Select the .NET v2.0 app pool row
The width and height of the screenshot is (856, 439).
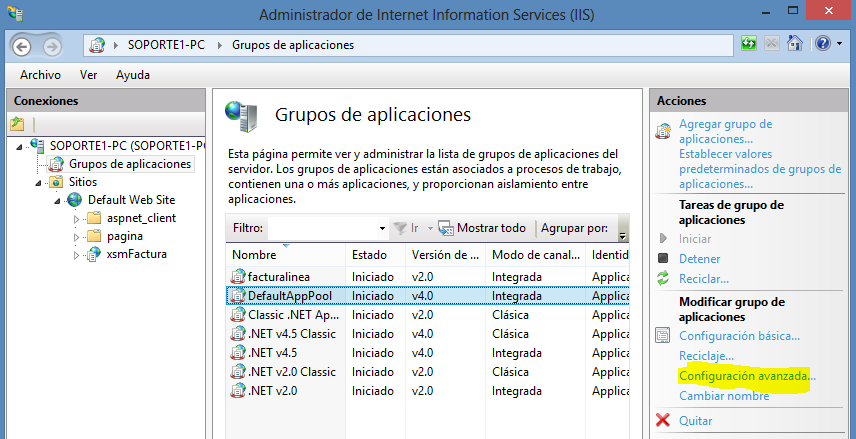427,391
